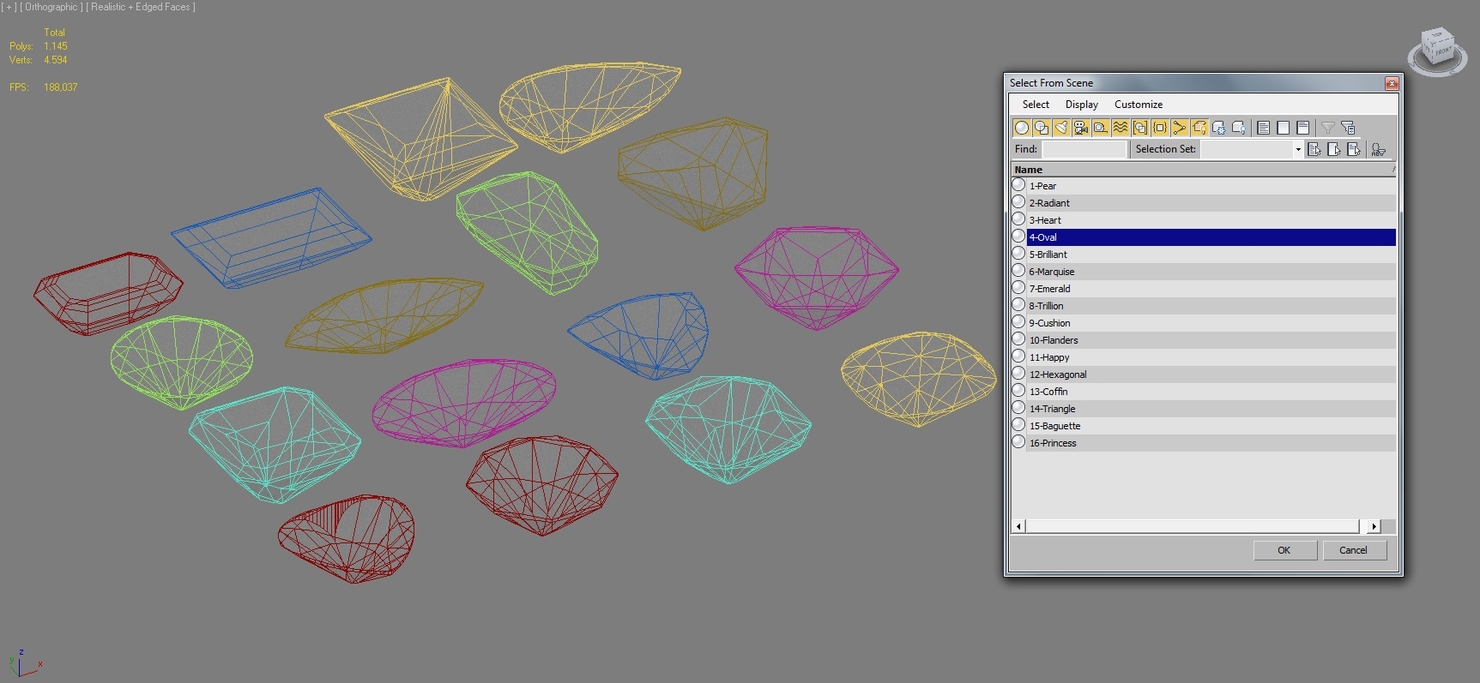The height and width of the screenshot is (683, 1480).
Task: Toggle the Display Space Warps filter icon
Action: point(1121,127)
